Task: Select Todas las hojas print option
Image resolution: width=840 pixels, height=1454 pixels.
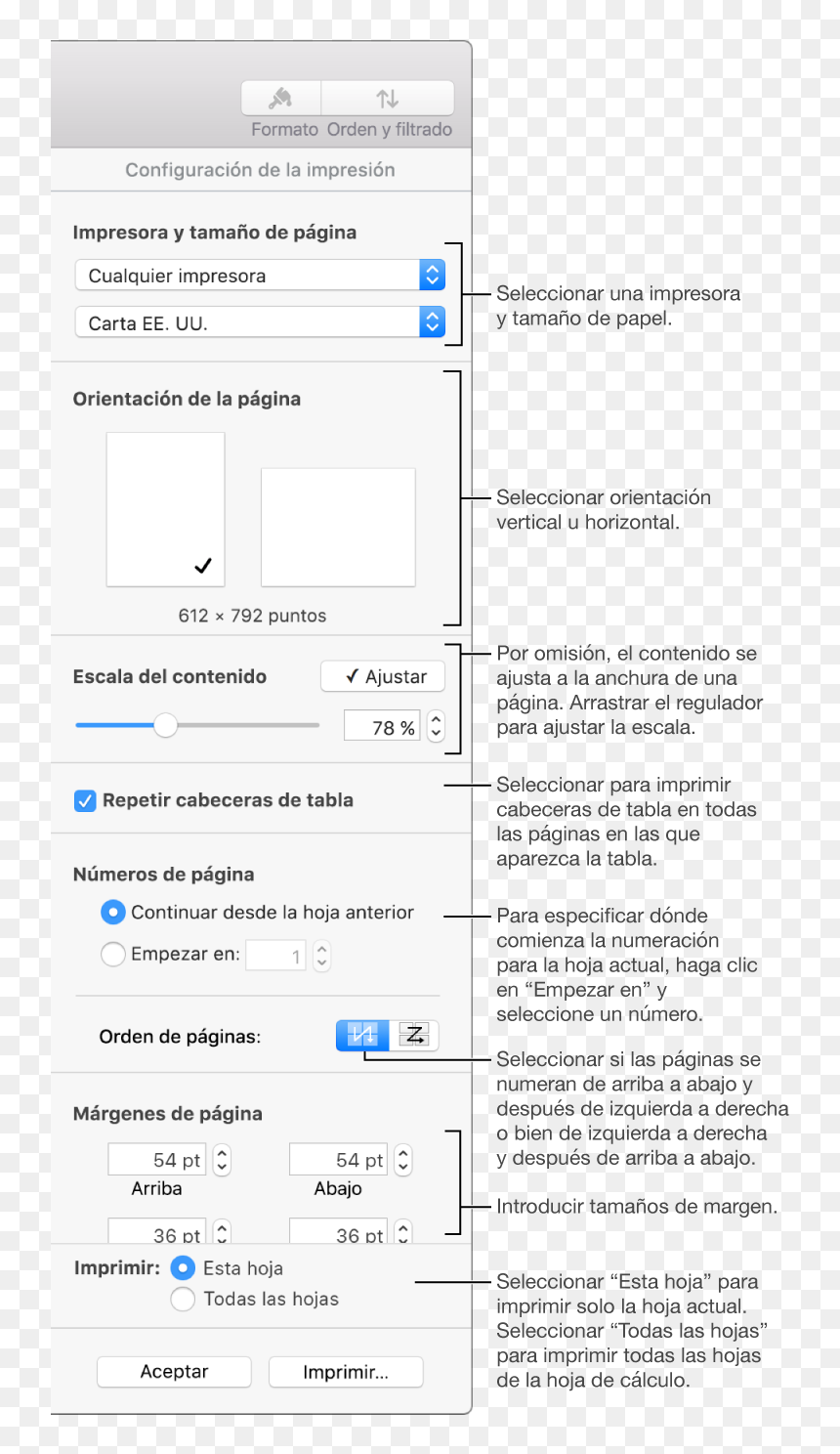Action: pos(183,1299)
